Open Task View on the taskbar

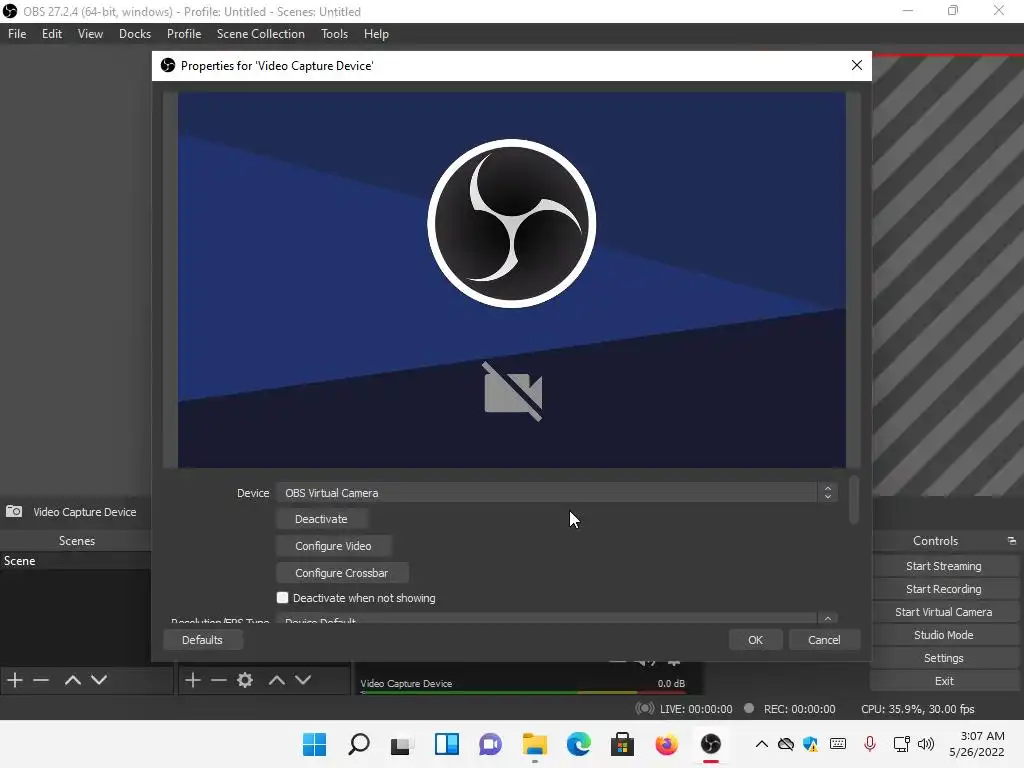tap(402, 744)
